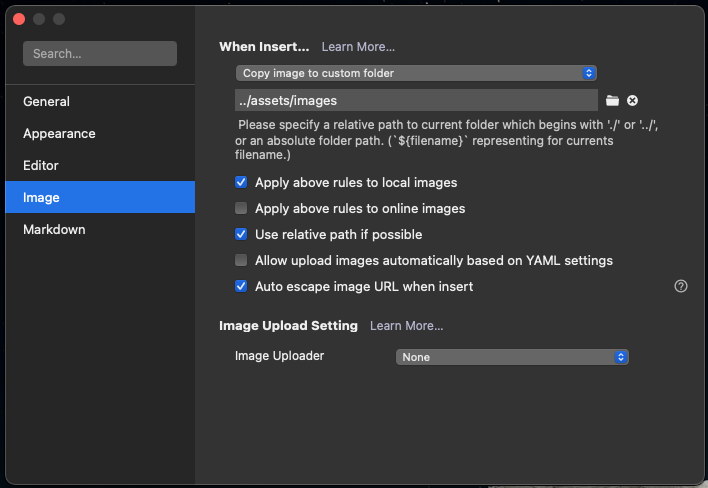
Task: Go to the Editor preferences section
Action: point(41,165)
